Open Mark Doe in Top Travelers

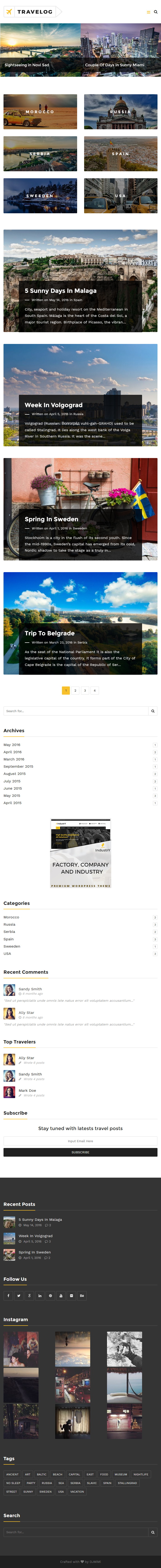pos(27,1091)
